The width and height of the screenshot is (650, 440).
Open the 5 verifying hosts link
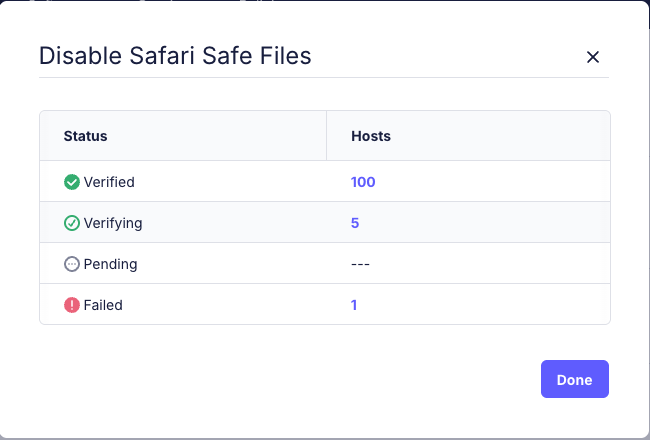355,223
